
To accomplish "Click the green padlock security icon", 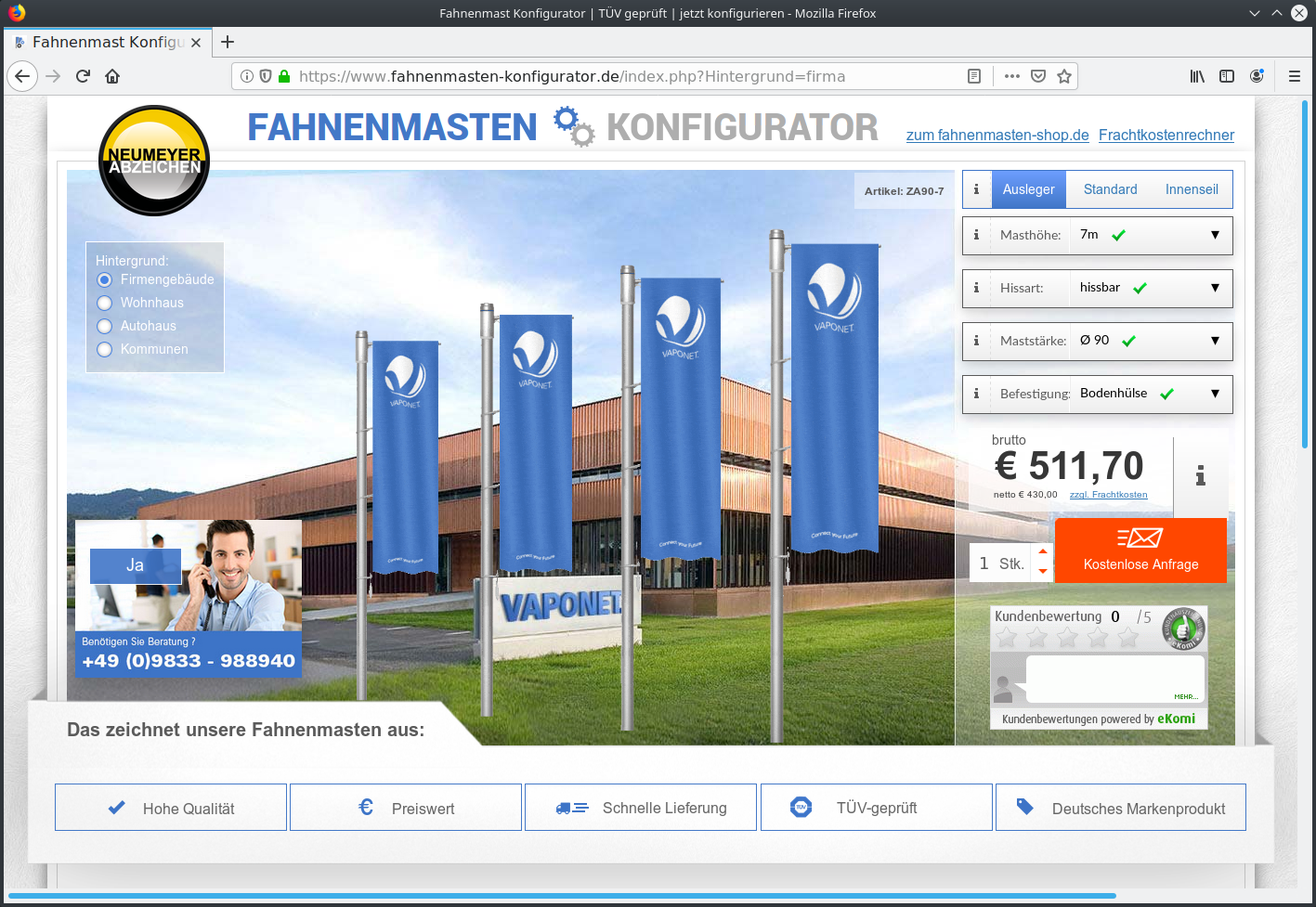I will [284, 76].
